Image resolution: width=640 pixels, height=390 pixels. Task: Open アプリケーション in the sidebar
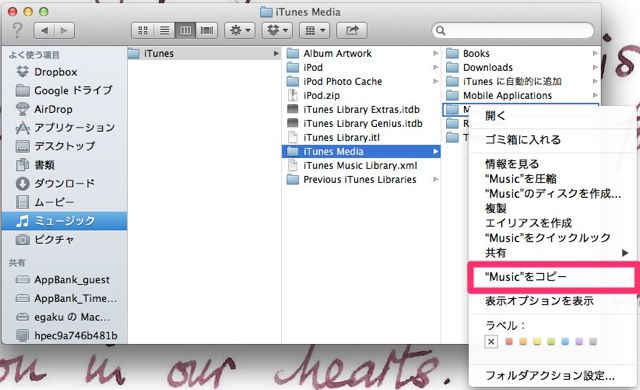coord(65,128)
